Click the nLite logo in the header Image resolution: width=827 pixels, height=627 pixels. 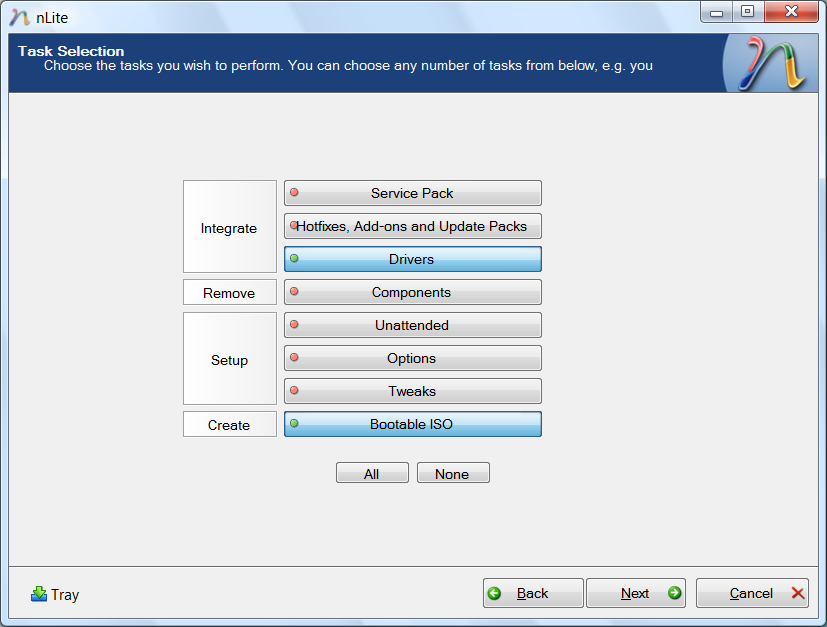coord(767,64)
